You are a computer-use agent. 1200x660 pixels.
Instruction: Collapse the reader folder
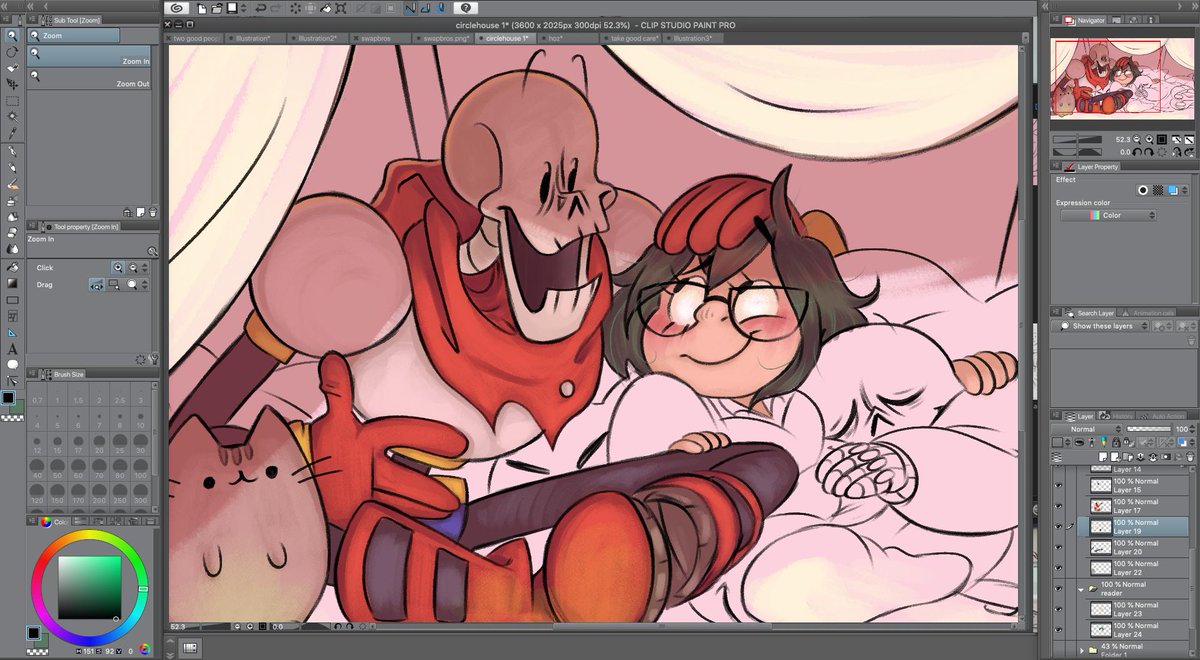[1081, 589]
